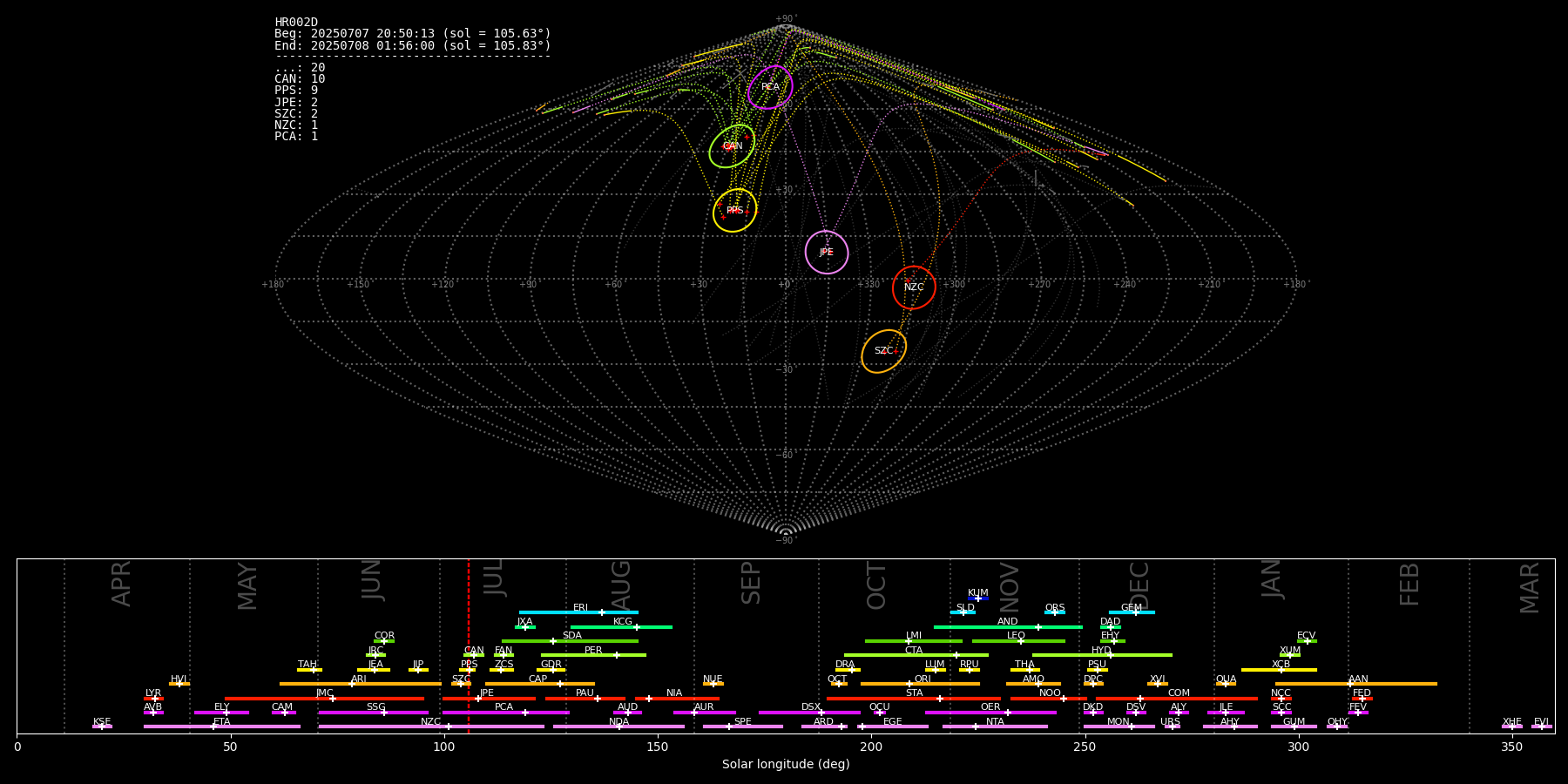
Task: Click the URS shower bar in timeline
Action: pos(1173,727)
